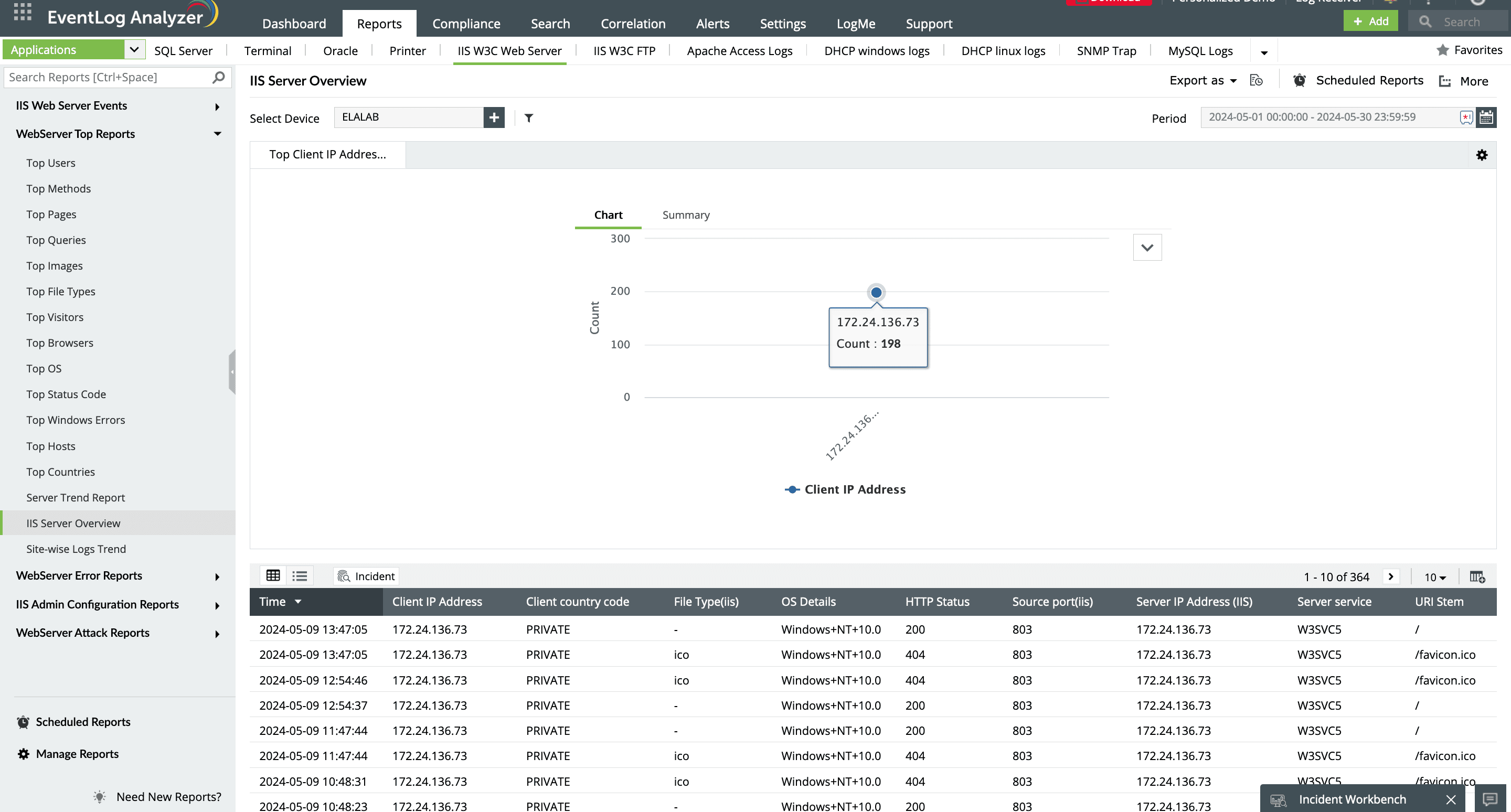Click the device filter funnel icon
The image size is (1511, 812).
528,118
